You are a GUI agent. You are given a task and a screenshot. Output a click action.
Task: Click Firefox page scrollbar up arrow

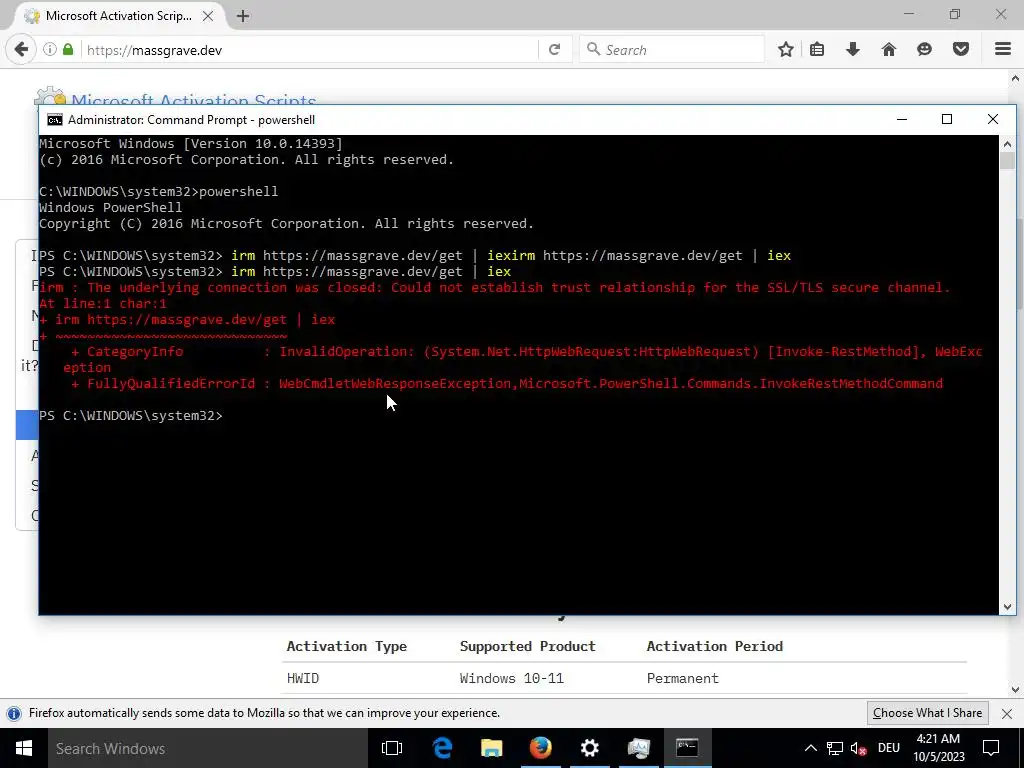[x=1016, y=78]
